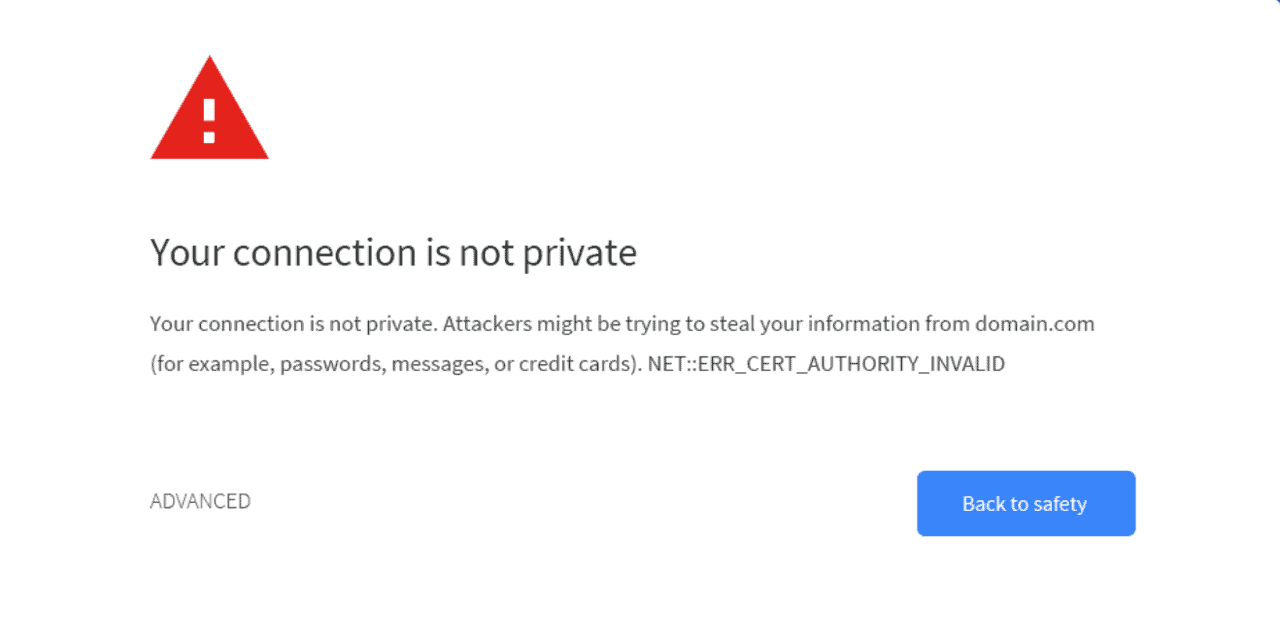Viewport: 1280px width, 640px height.
Task: Open the ADVANCED options link
Action: [200, 501]
